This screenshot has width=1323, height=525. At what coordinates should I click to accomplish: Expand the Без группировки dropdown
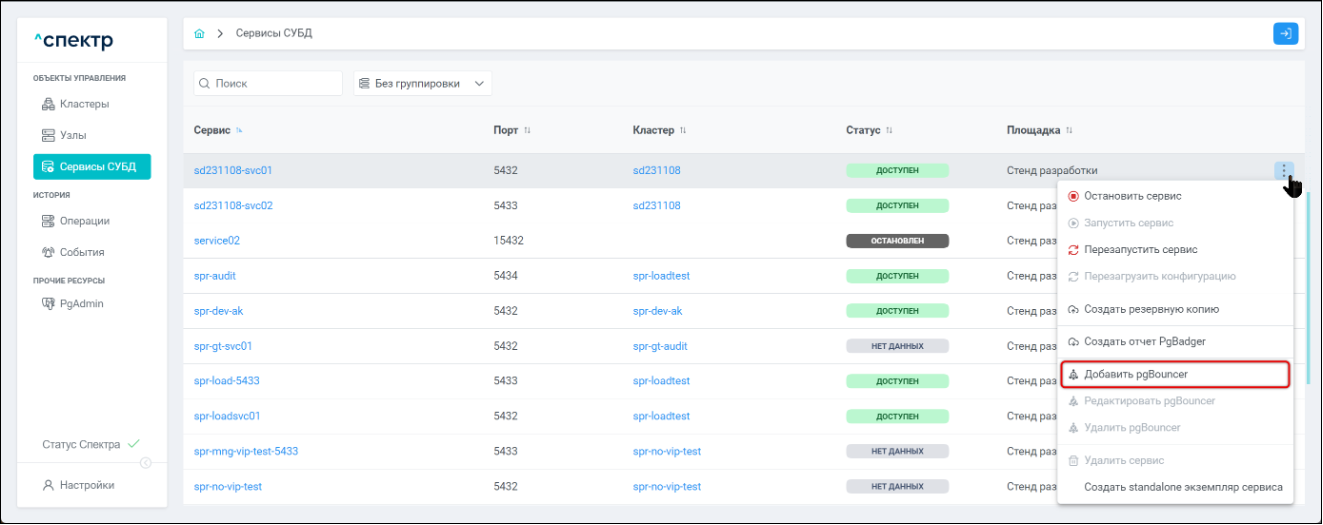(422, 84)
